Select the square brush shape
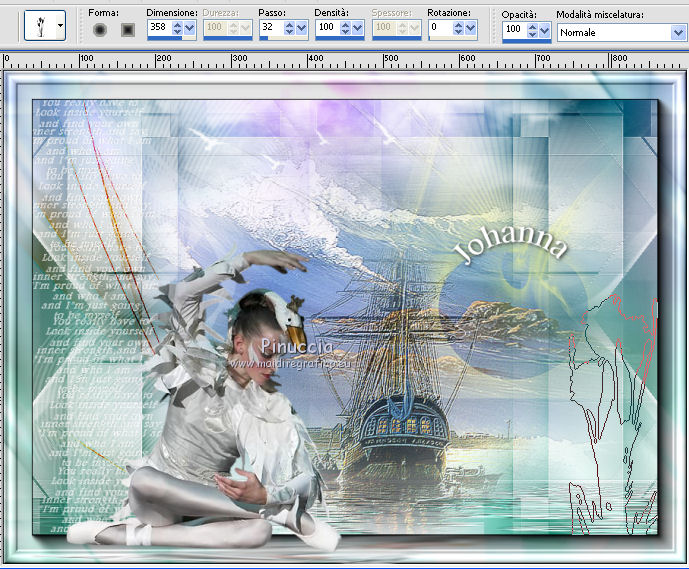 (x=128, y=30)
